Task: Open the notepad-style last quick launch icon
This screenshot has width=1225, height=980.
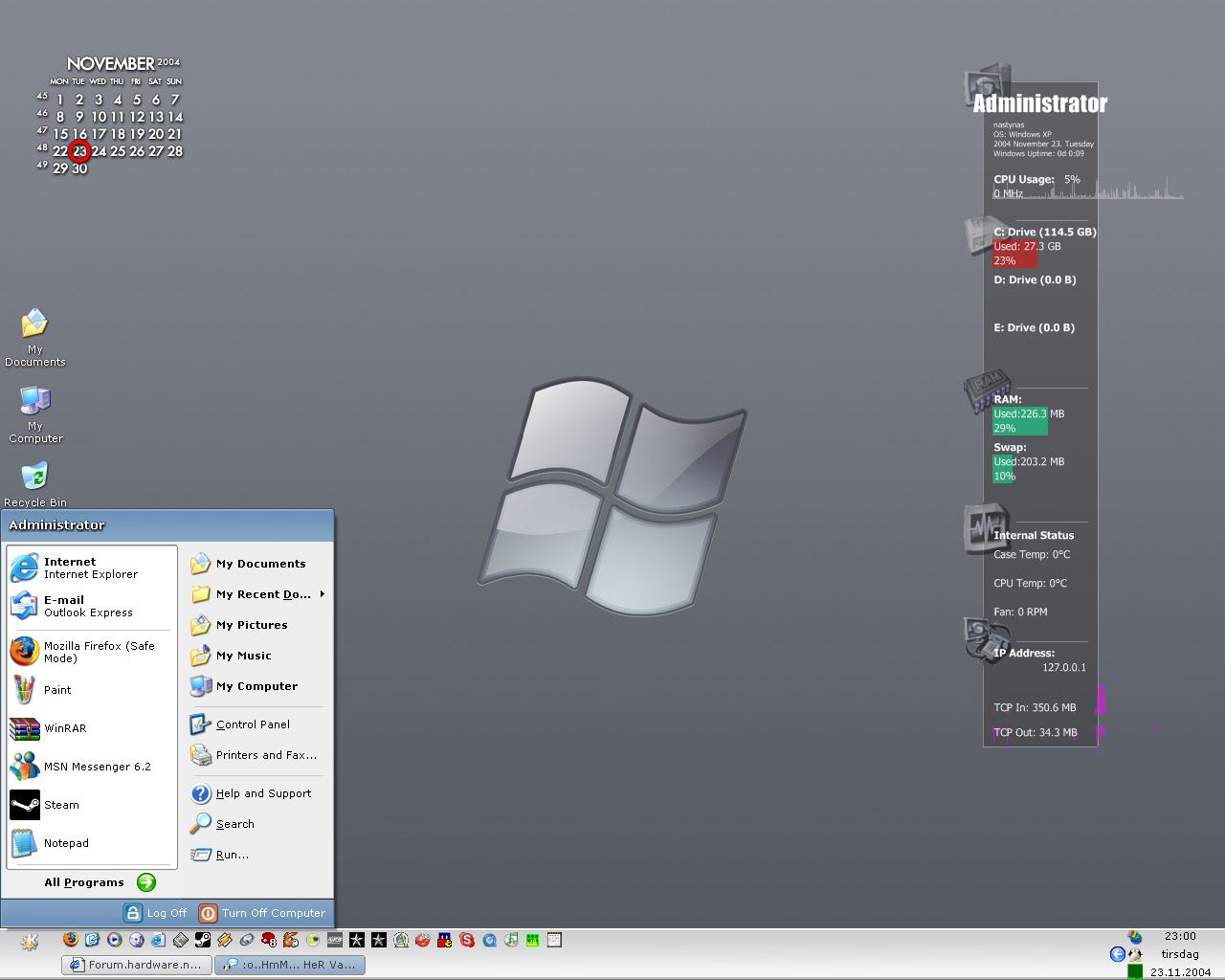Action: [554, 940]
